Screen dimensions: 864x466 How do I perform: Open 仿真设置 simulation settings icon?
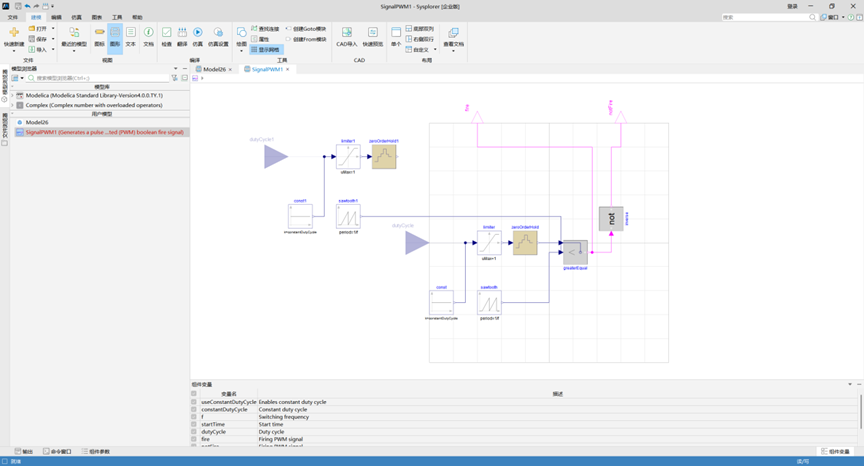click(x=218, y=36)
